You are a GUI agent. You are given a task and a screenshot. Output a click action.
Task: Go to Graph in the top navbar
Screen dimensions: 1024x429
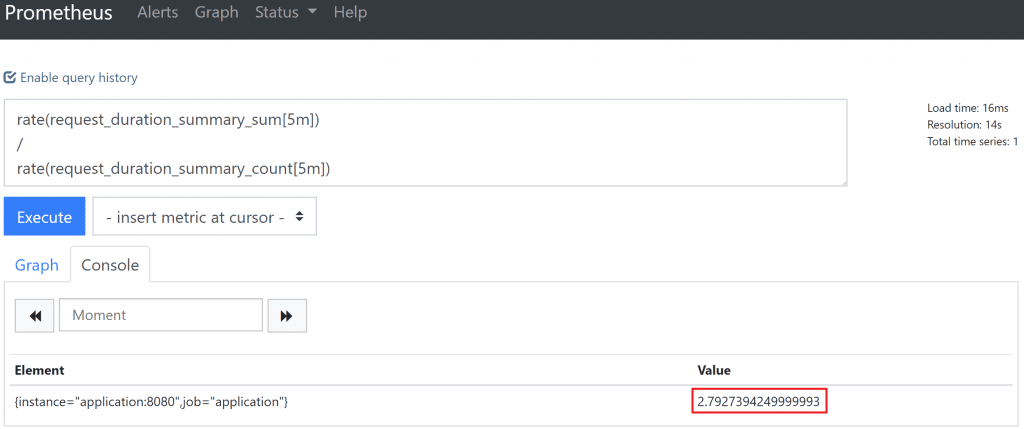pyautogui.click(x=216, y=13)
